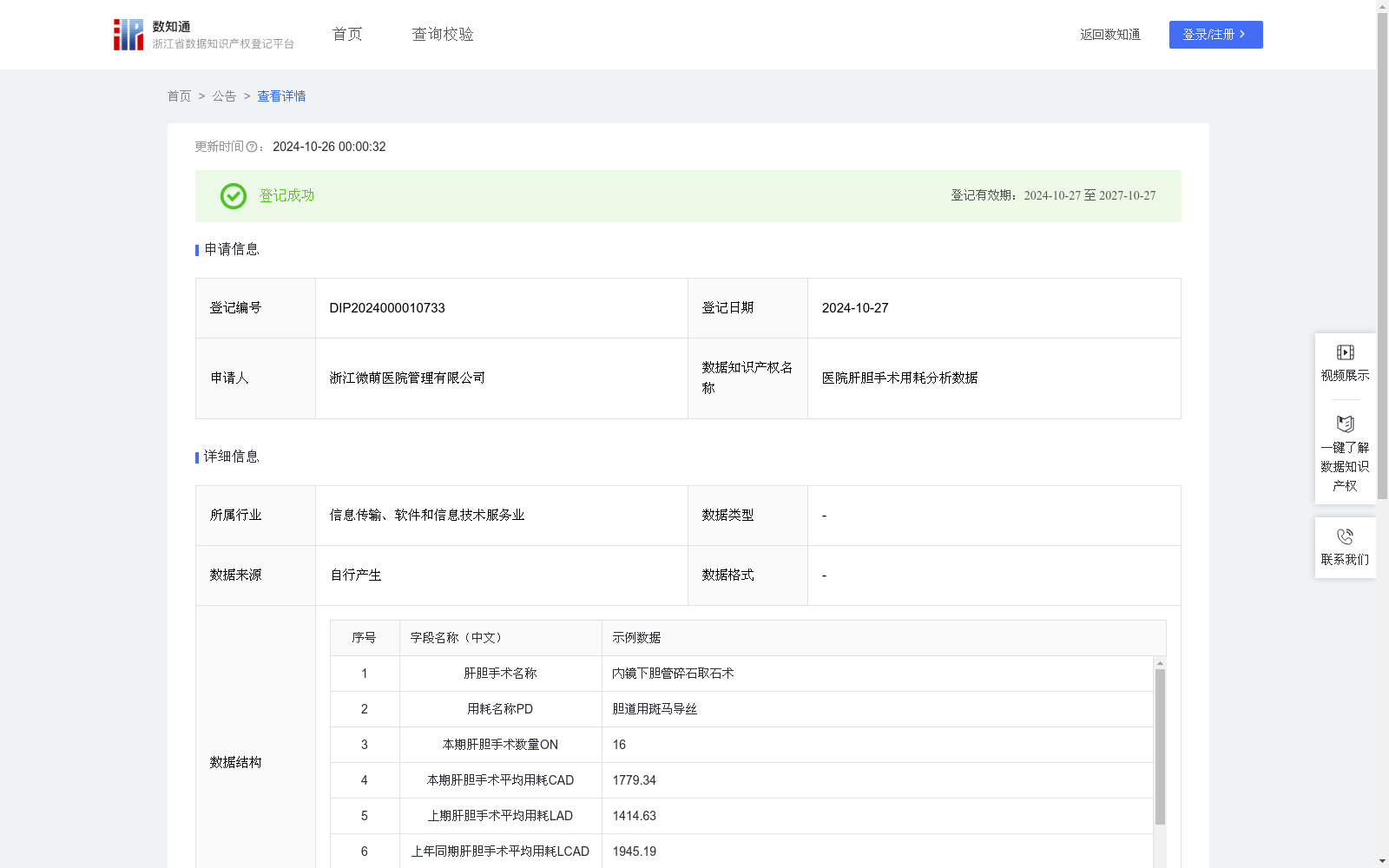Select the 肝胆手术名称 field row
The width and height of the screenshot is (1389, 868).
741,674
